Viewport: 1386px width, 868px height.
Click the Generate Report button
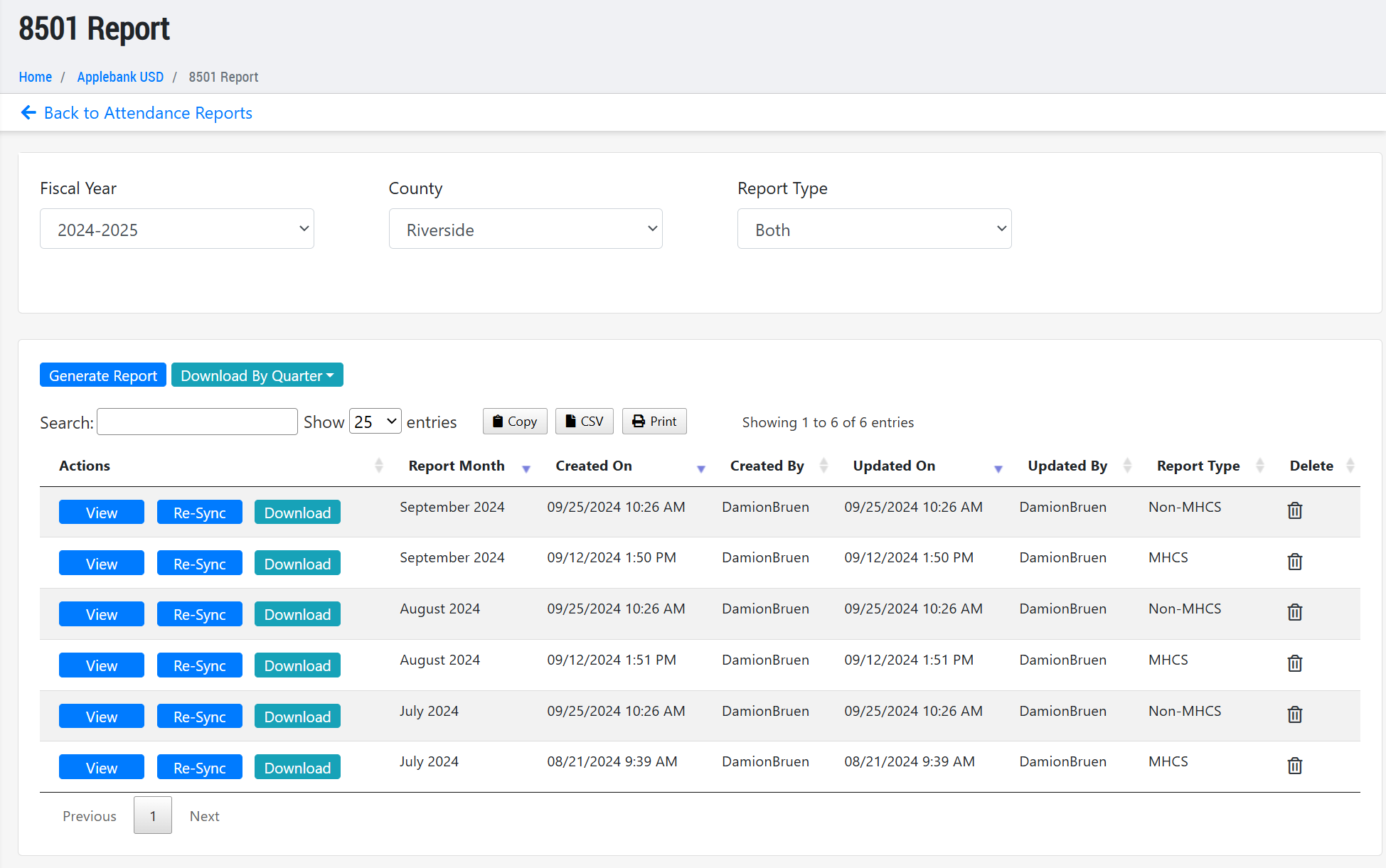pos(103,375)
